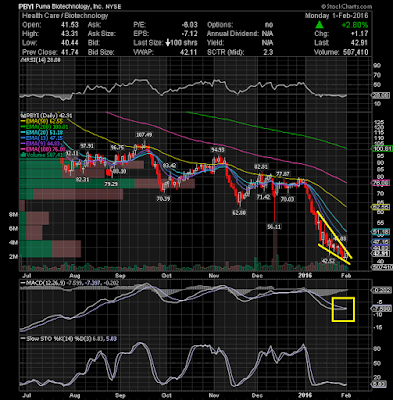The image size is (393, 400).
Task: Click the green 100.81 axis tag
Action: [382, 149]
